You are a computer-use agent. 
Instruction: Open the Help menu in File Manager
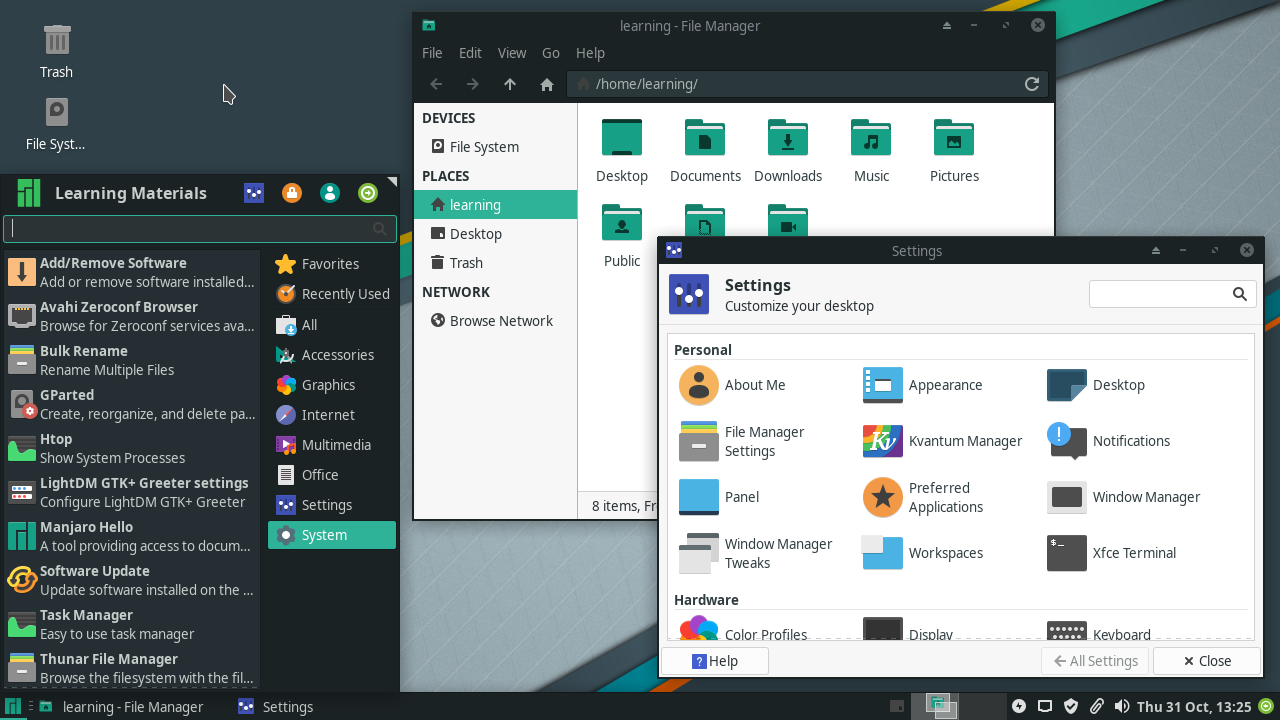pos(590,53)
